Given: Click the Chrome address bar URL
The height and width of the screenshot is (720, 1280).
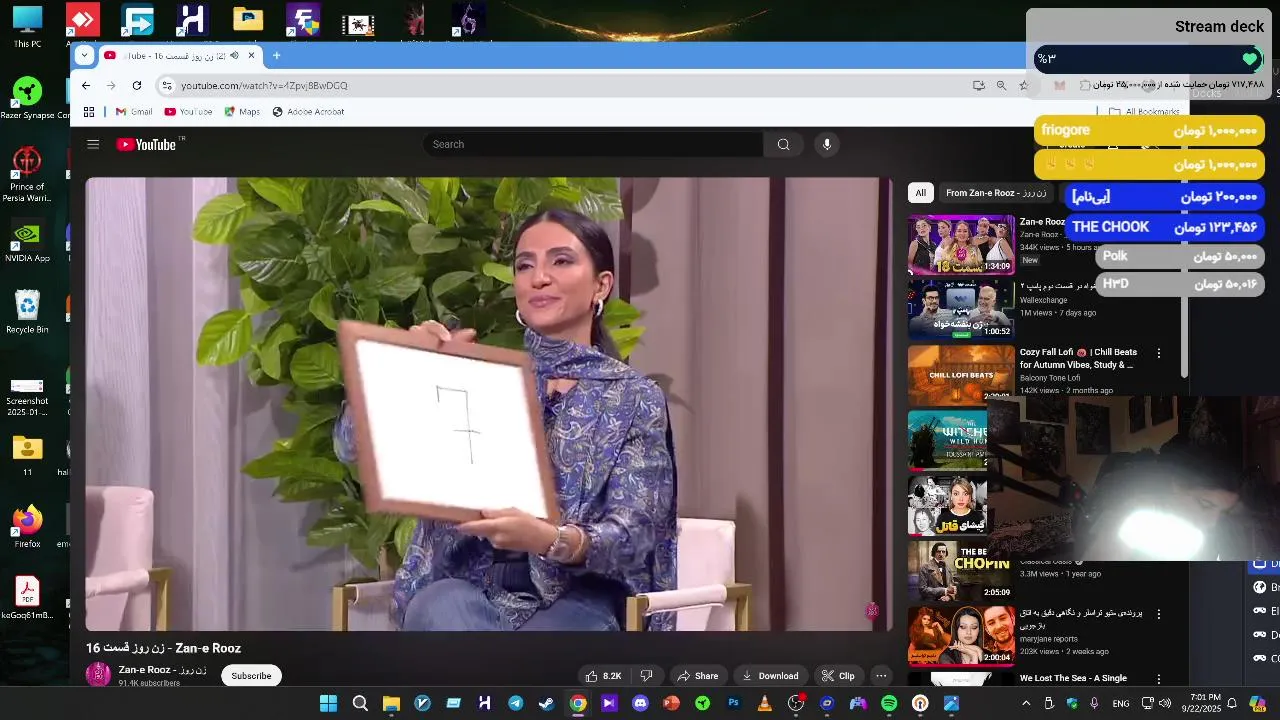Looking at the screenshot, I should [x=264, y=85].
